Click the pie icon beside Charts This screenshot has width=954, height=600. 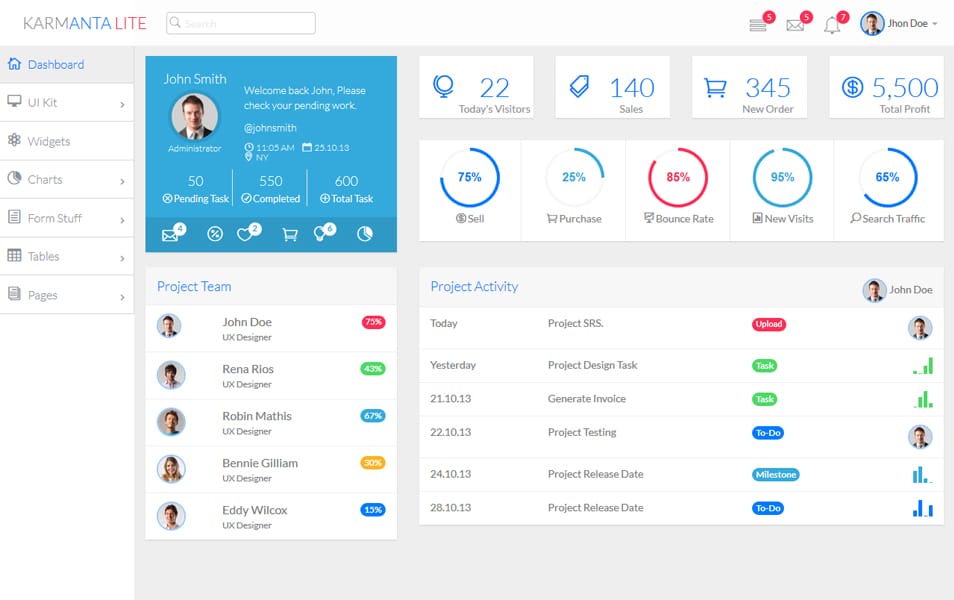pos(14,178)
